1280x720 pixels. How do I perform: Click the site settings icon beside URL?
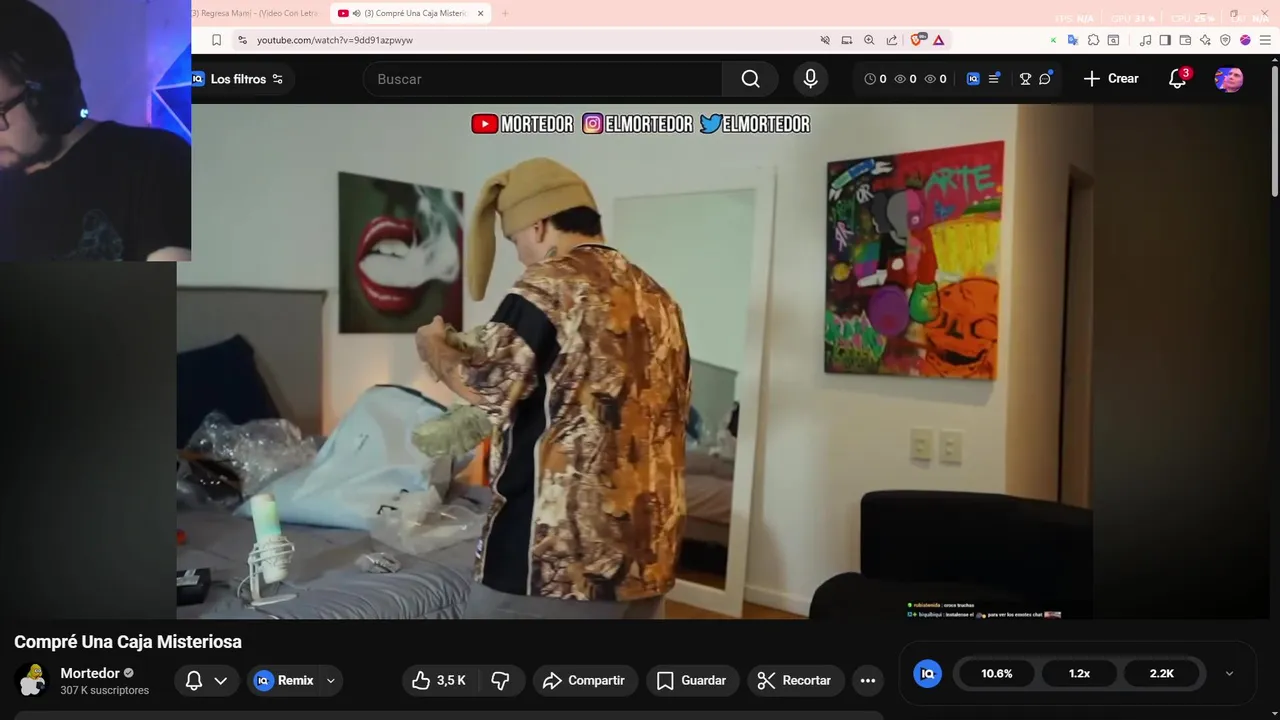coord(242,40)
